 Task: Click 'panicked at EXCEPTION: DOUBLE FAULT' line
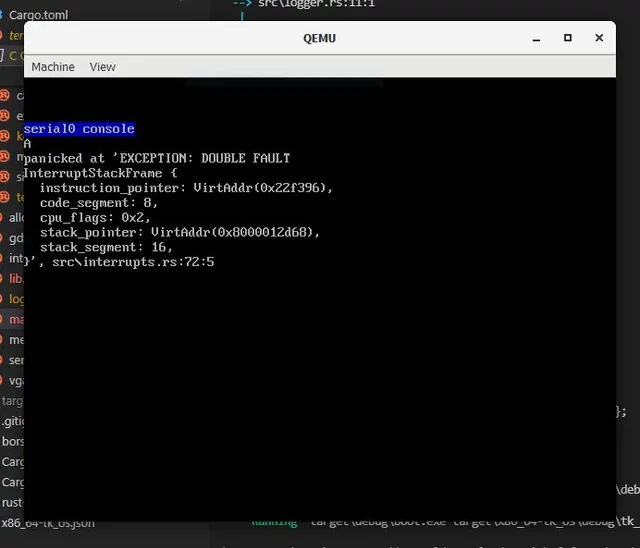click(157, 158)
